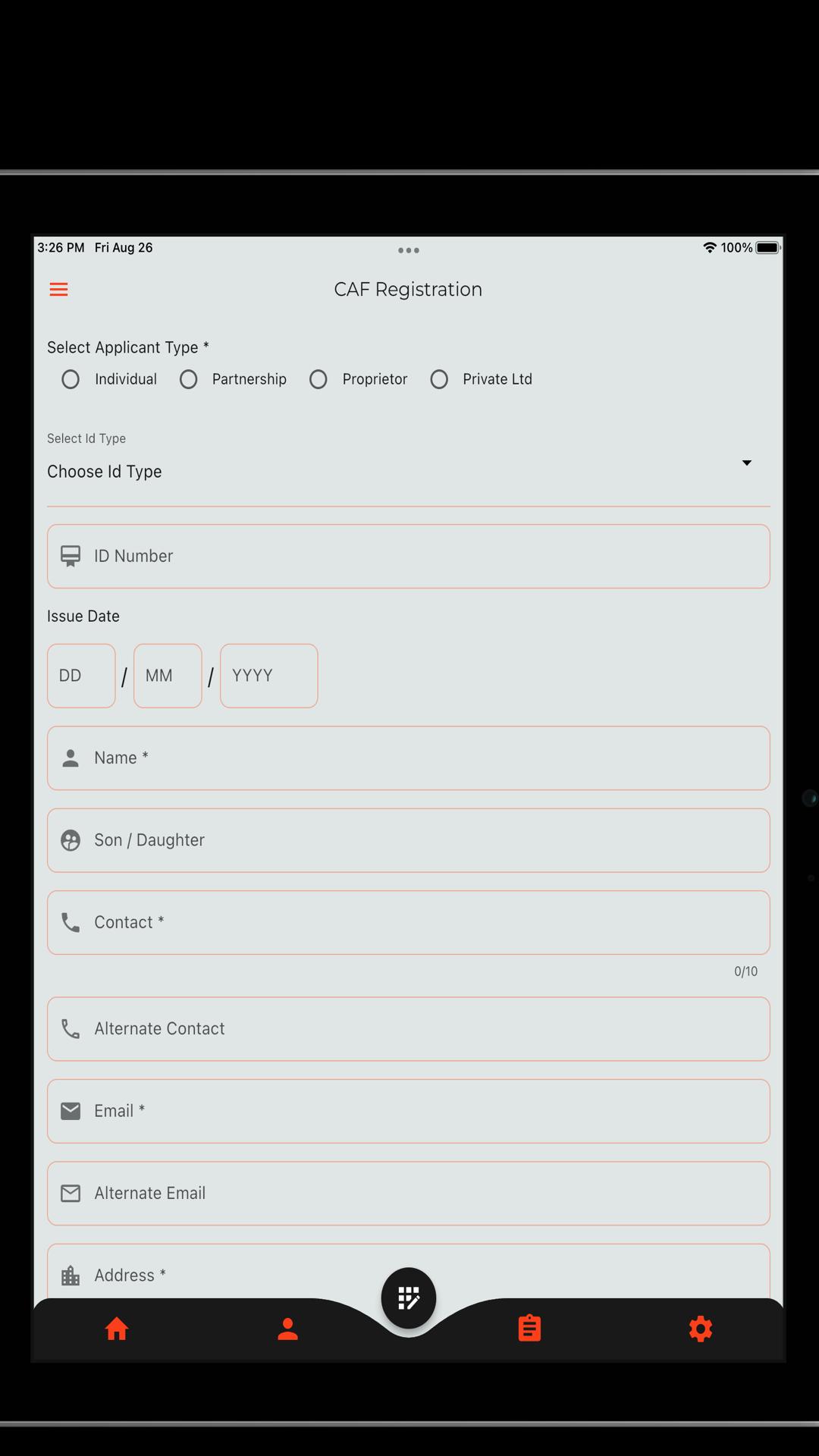Open the Choose Id Type dropdown

coord(408,471)
